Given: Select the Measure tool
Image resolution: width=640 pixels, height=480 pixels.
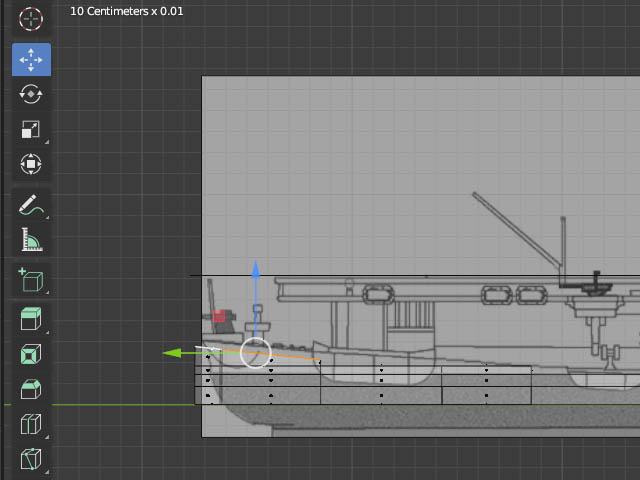Looking at the screenshot, I should 31,240.
